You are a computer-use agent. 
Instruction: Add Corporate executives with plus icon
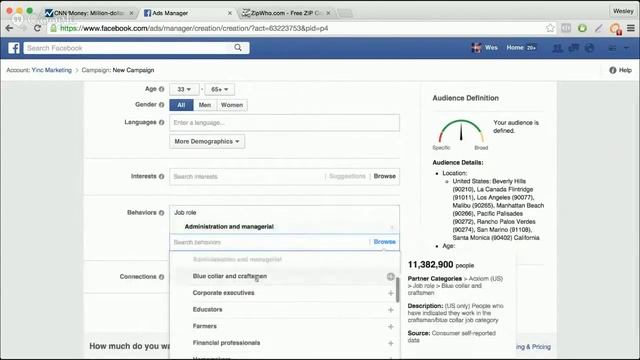tap(391, 293)
